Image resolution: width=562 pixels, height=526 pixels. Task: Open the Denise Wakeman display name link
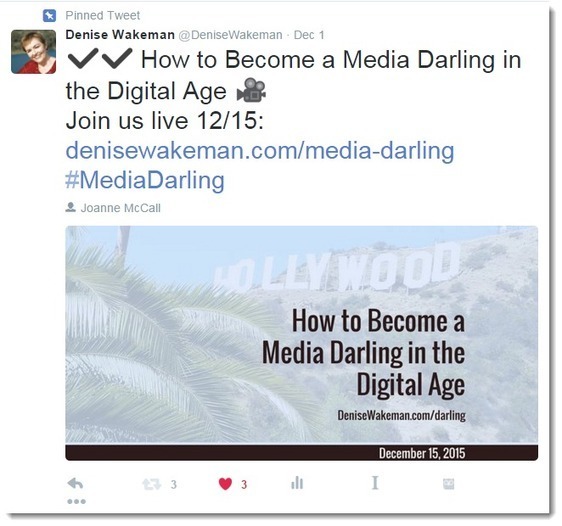[120, 35]
